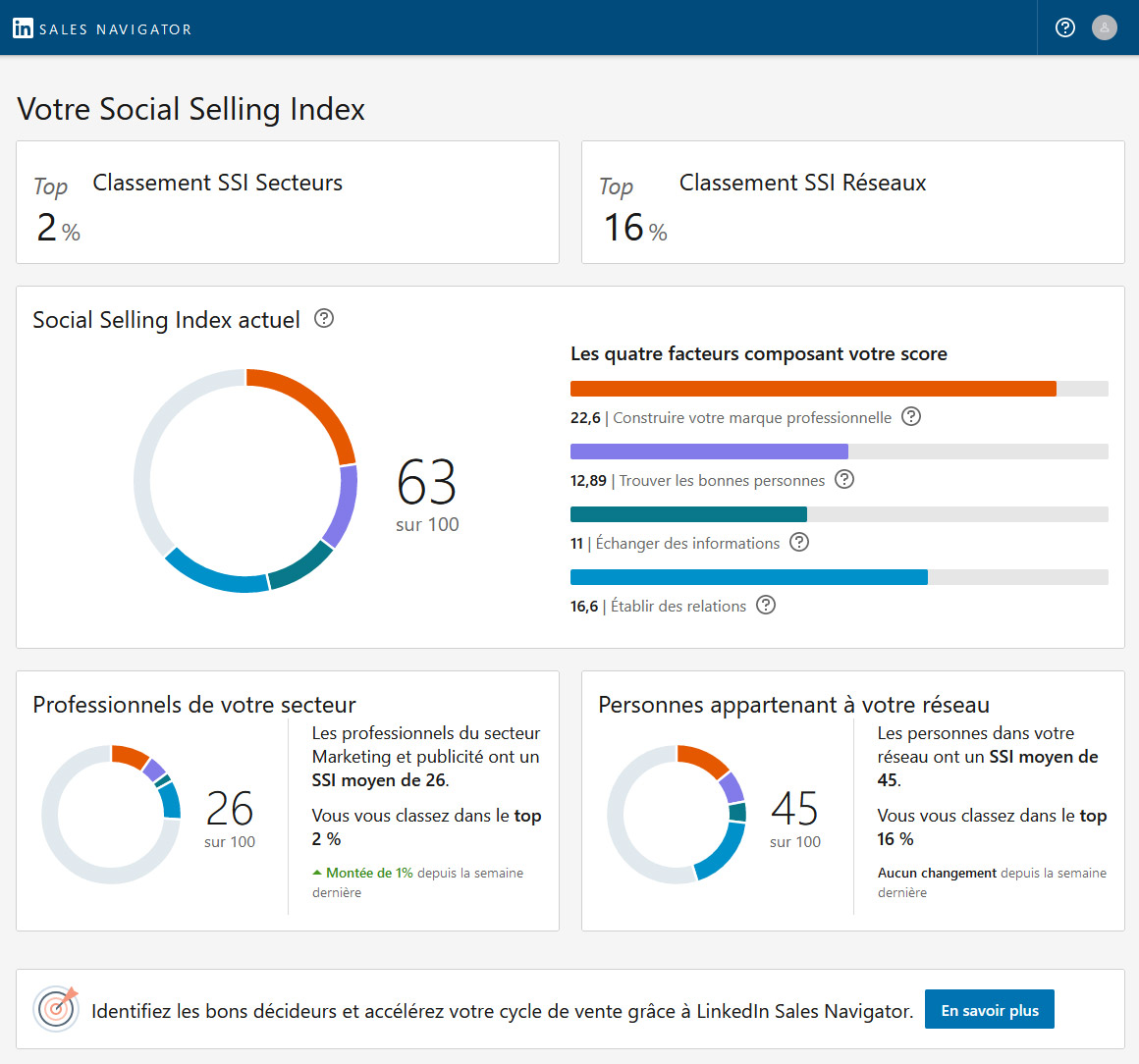This screenshot has height=1064, width=1139.
Task: Click the 22,6 score value
Action: pyautogui.click(x=585, y=417)
